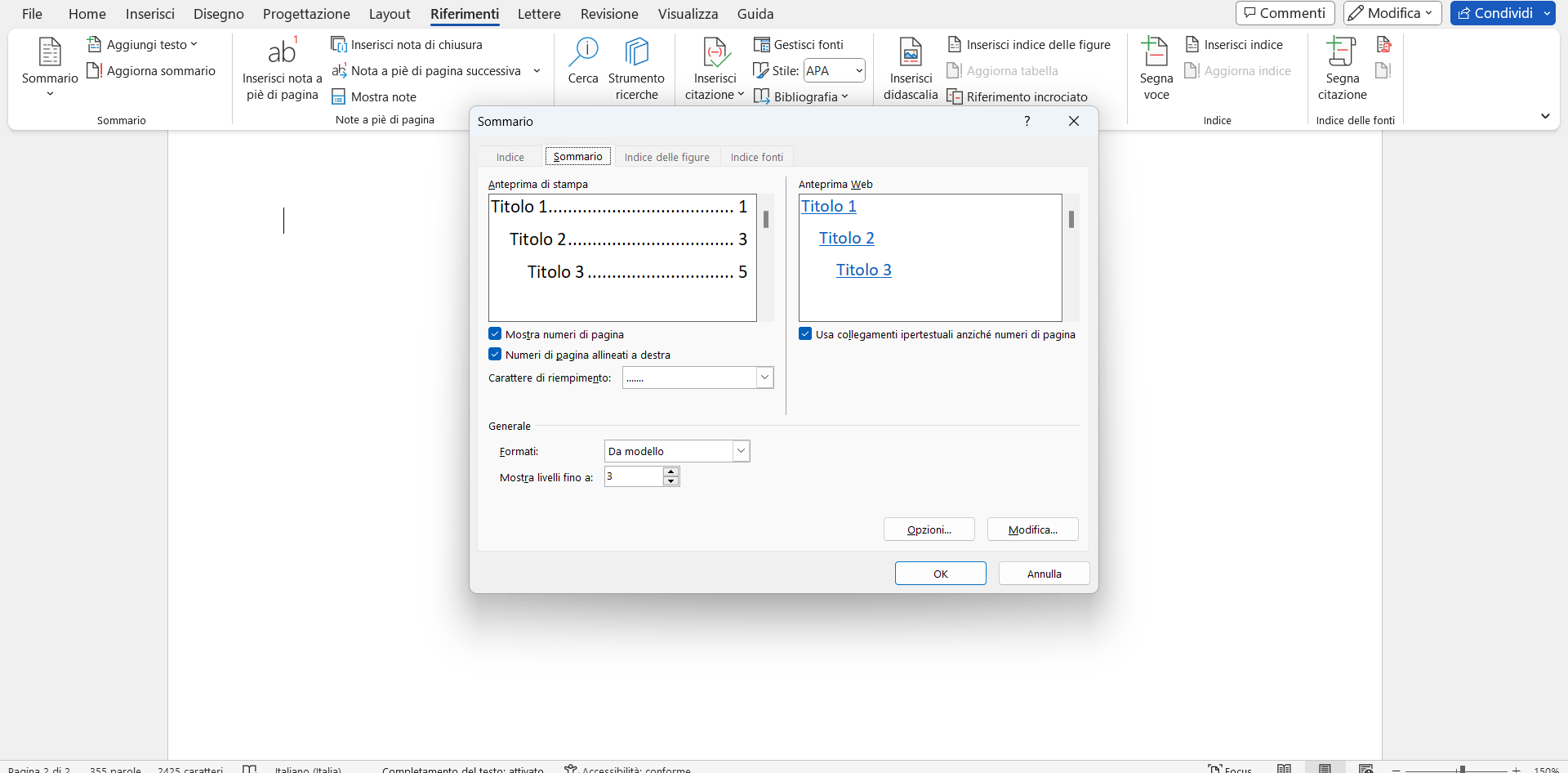
Task: Click Inserisci nota a piè di pagina icon
Action: pos(282,52)
